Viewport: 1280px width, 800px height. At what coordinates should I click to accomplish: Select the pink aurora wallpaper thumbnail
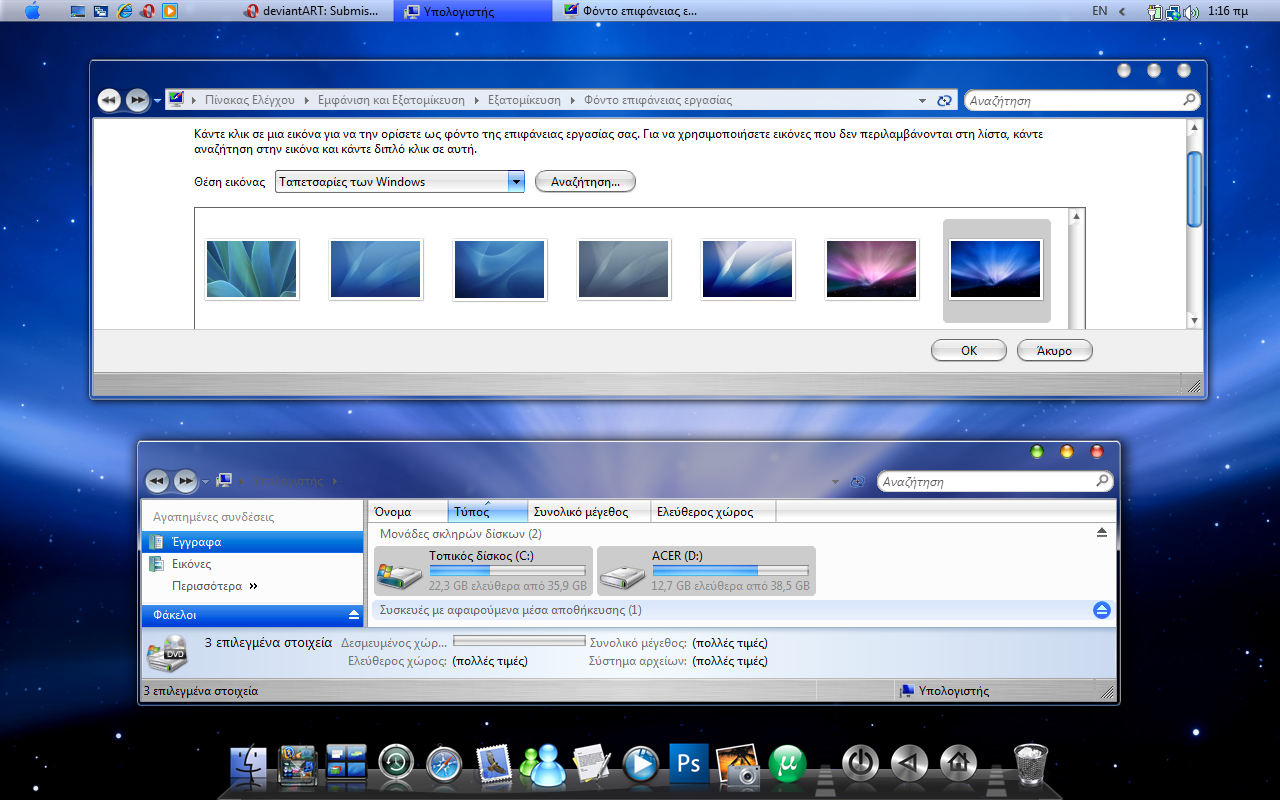click(871, 268)
